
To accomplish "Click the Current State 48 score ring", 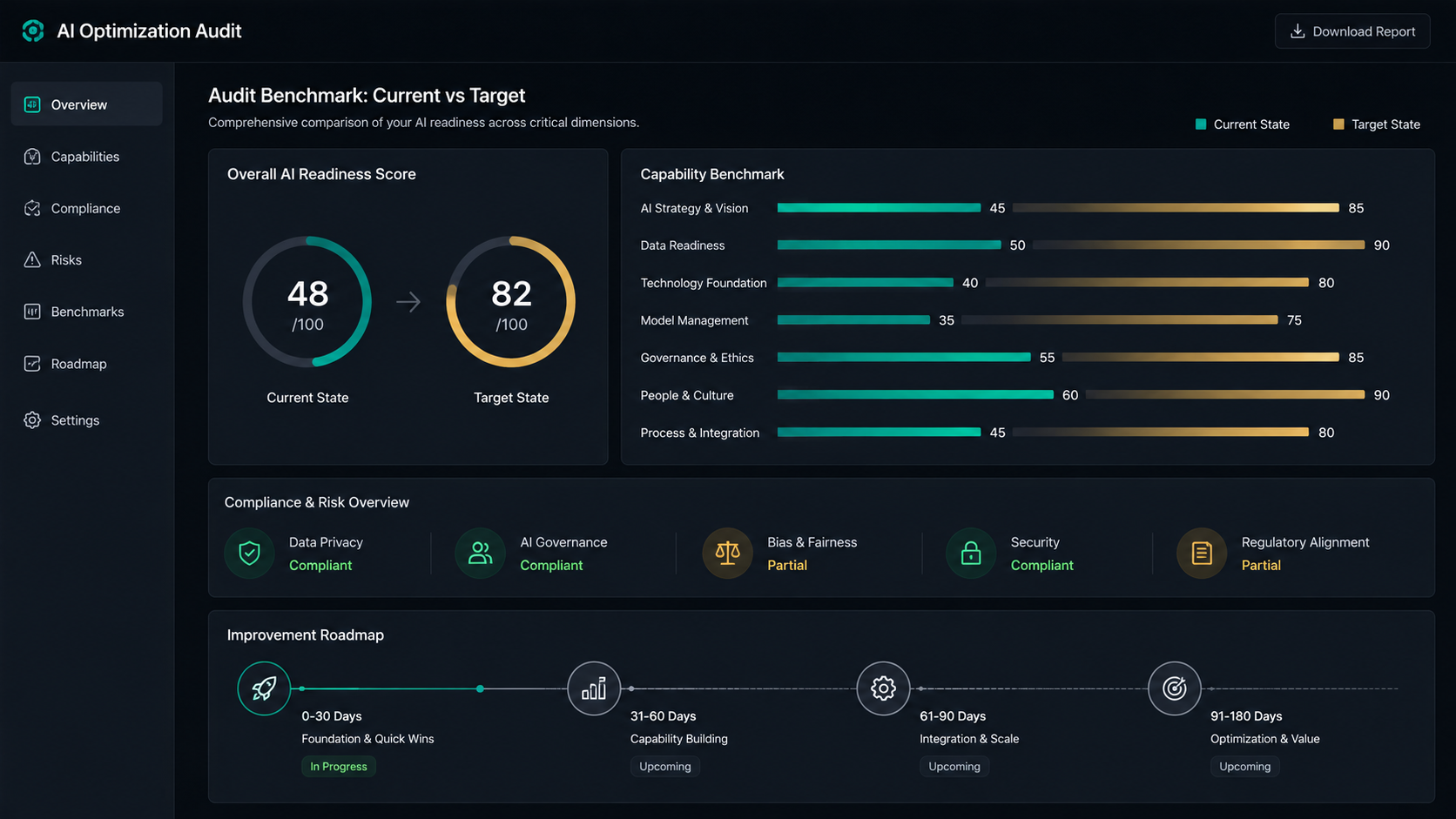I will tap(307, 302).
